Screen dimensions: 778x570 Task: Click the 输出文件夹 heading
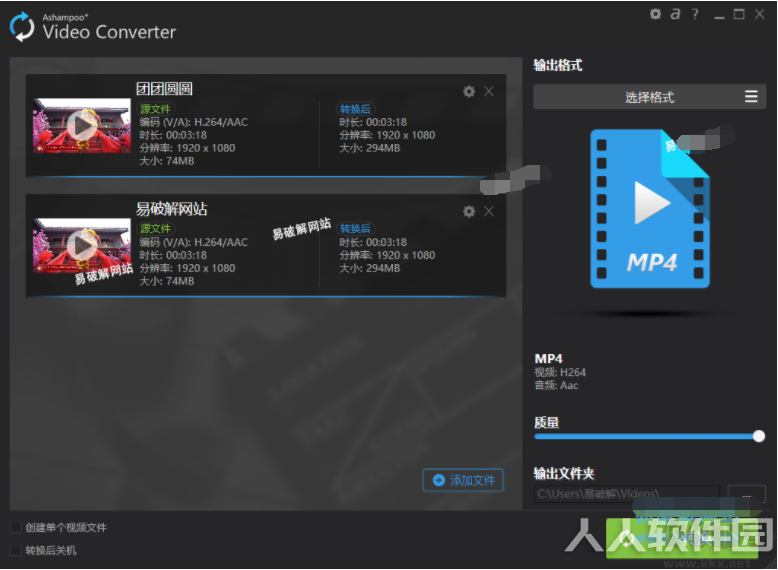click(x=564, y=473)
